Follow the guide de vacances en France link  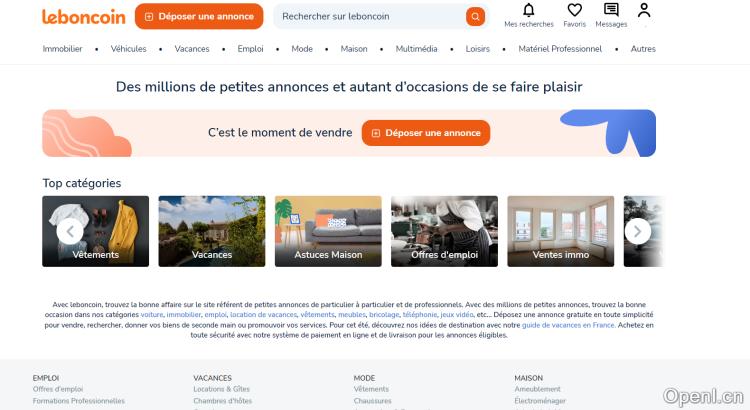tap(568, 325)
